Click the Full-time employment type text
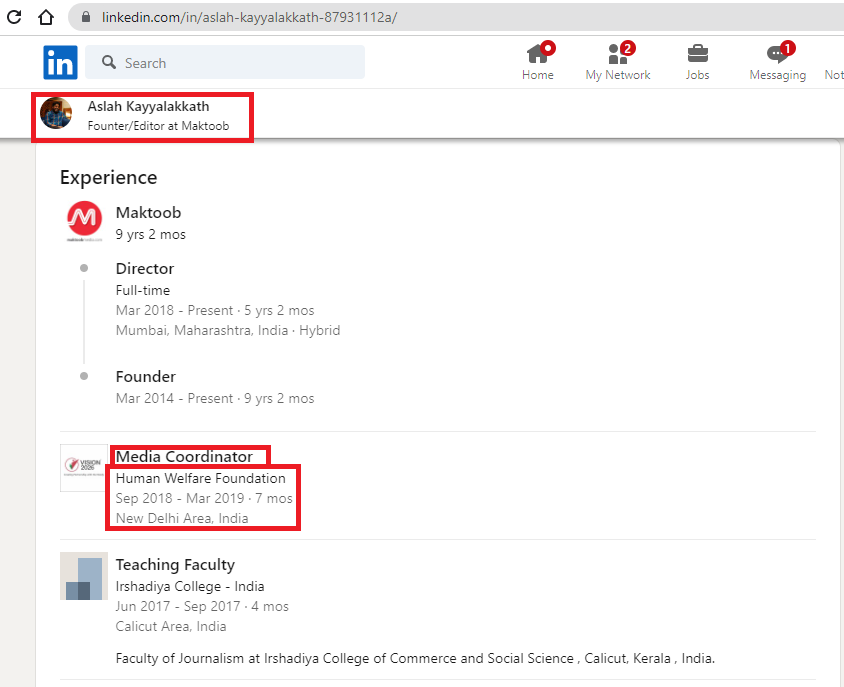The image size is (844, 687). pyautogui.click(x=143, y=291)
